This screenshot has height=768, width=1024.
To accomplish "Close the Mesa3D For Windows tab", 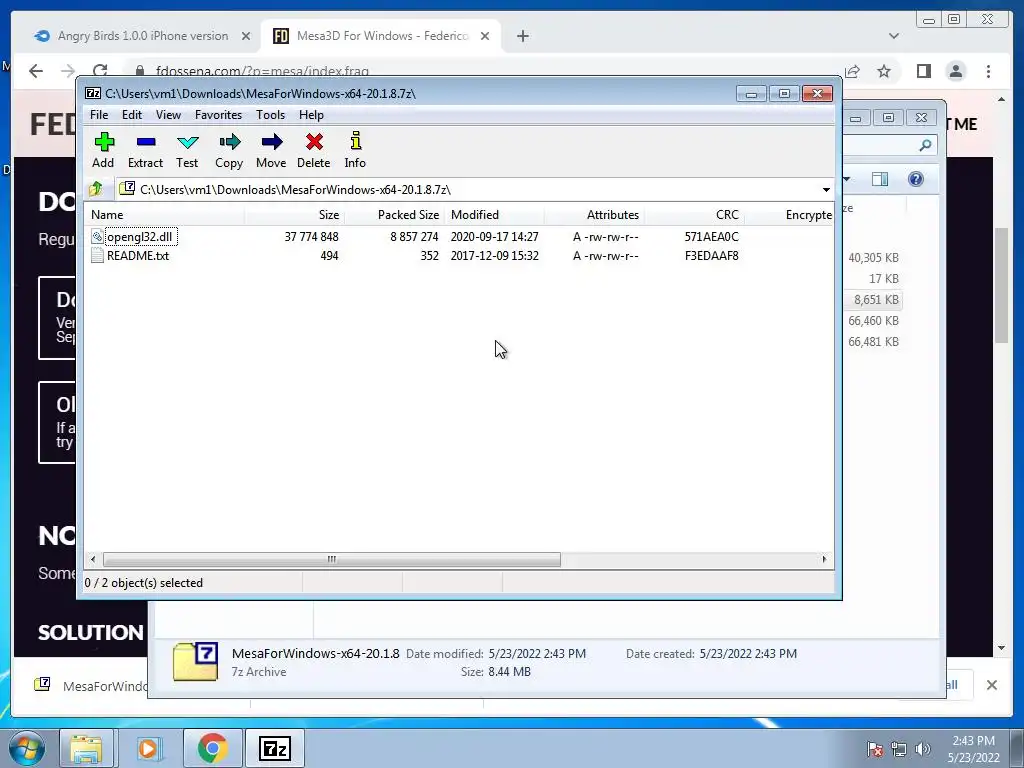I will [x=485, y=36].
